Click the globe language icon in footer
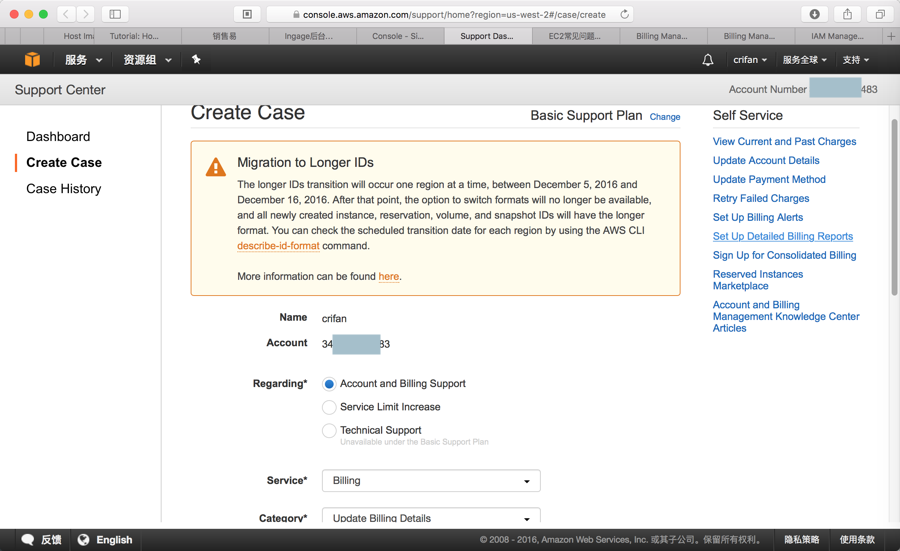900x551 pixels. point(84,540)
